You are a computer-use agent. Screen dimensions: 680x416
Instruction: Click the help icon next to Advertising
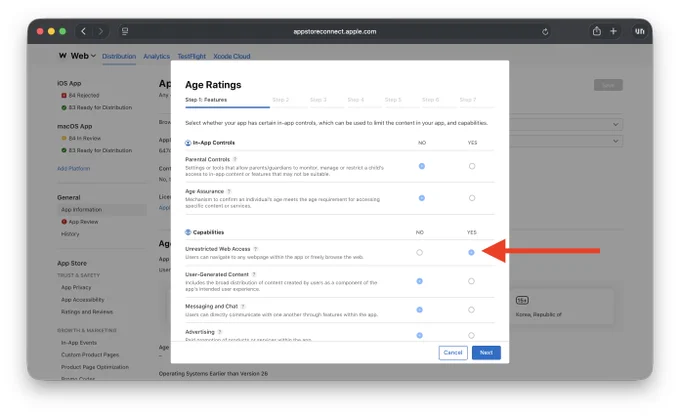[x=220, y=332]
